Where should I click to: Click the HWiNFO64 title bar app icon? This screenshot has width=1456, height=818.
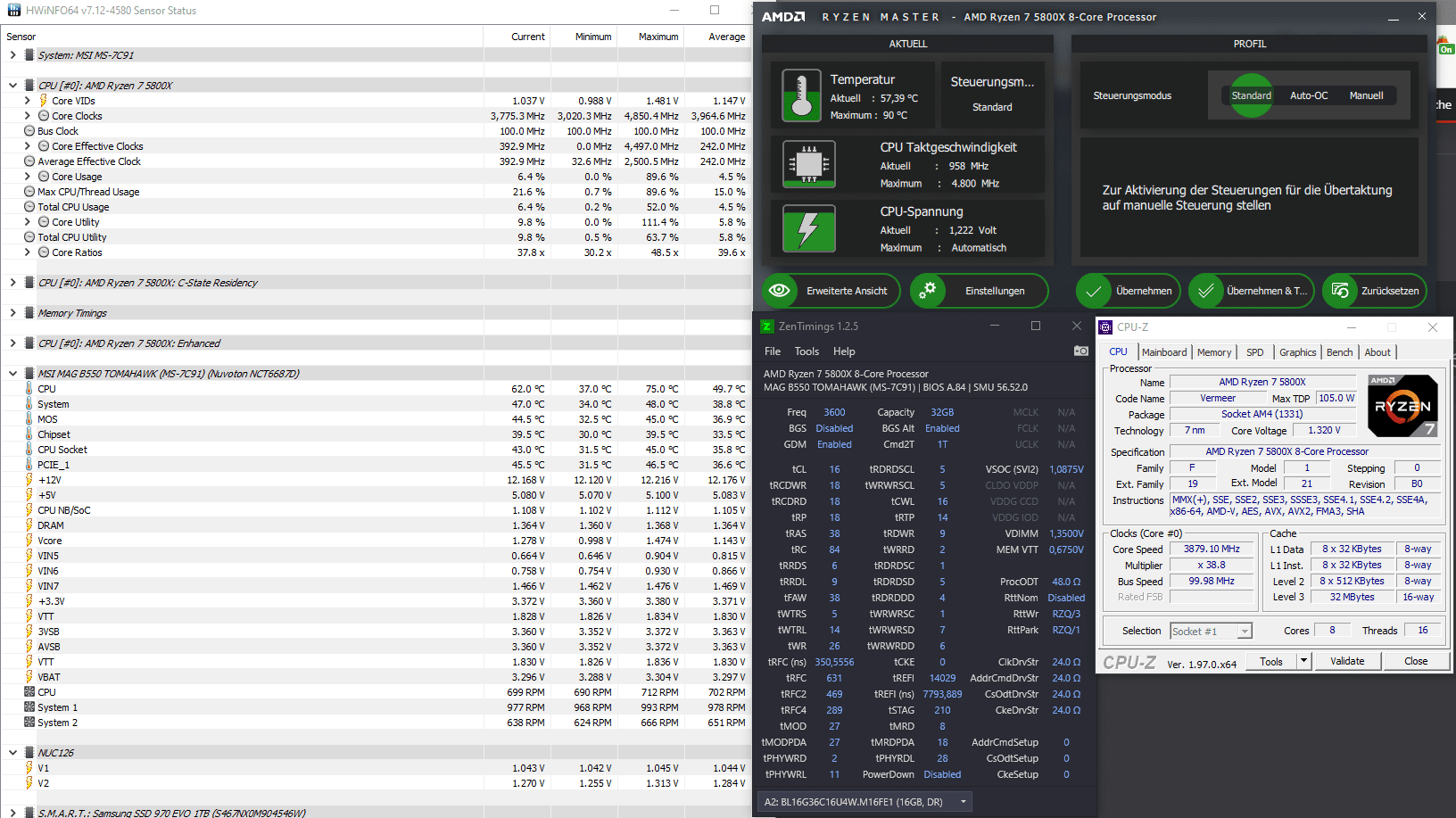tap(14, 11)
